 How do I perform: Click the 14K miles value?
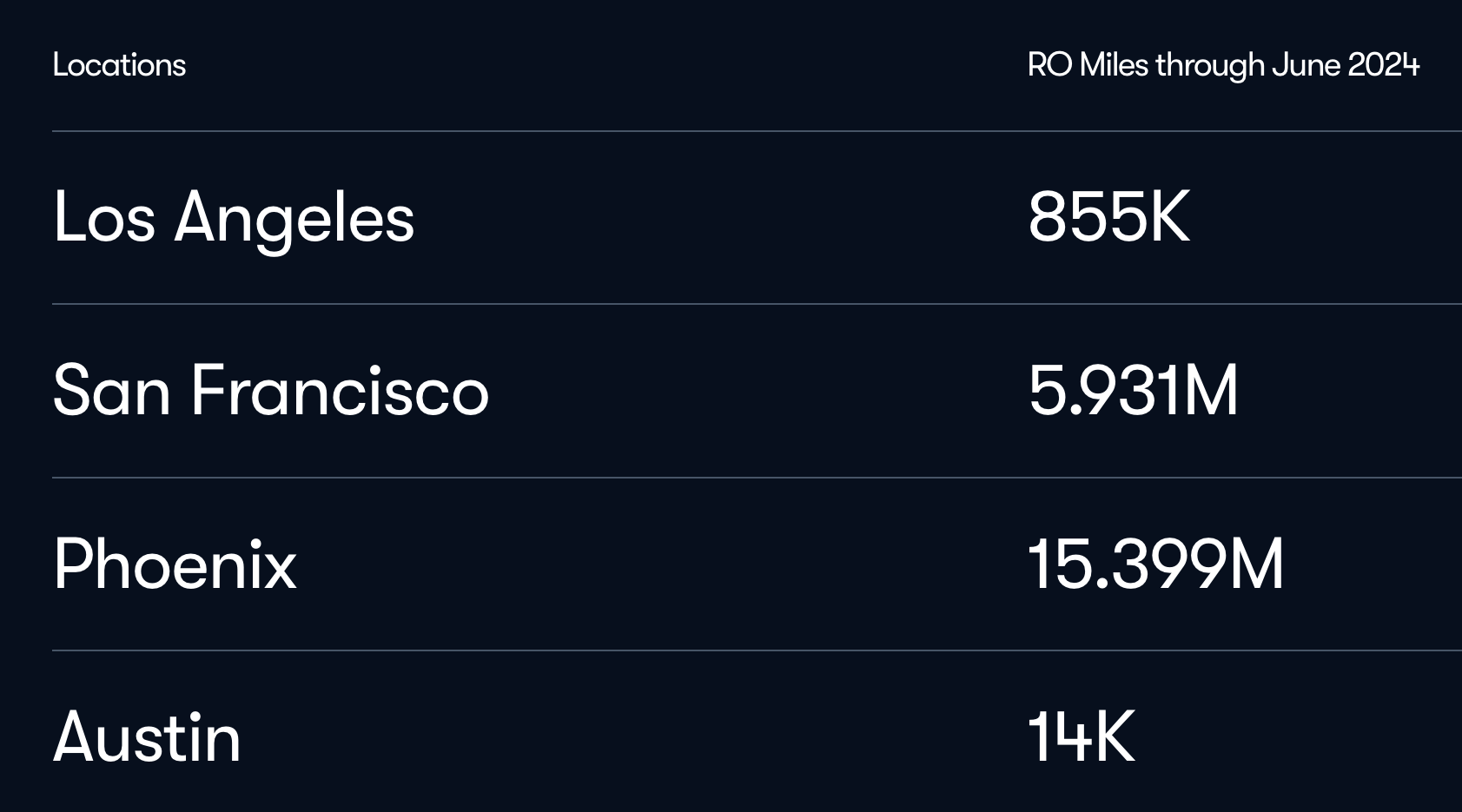pyautogui.click(x=1082, y=737)
